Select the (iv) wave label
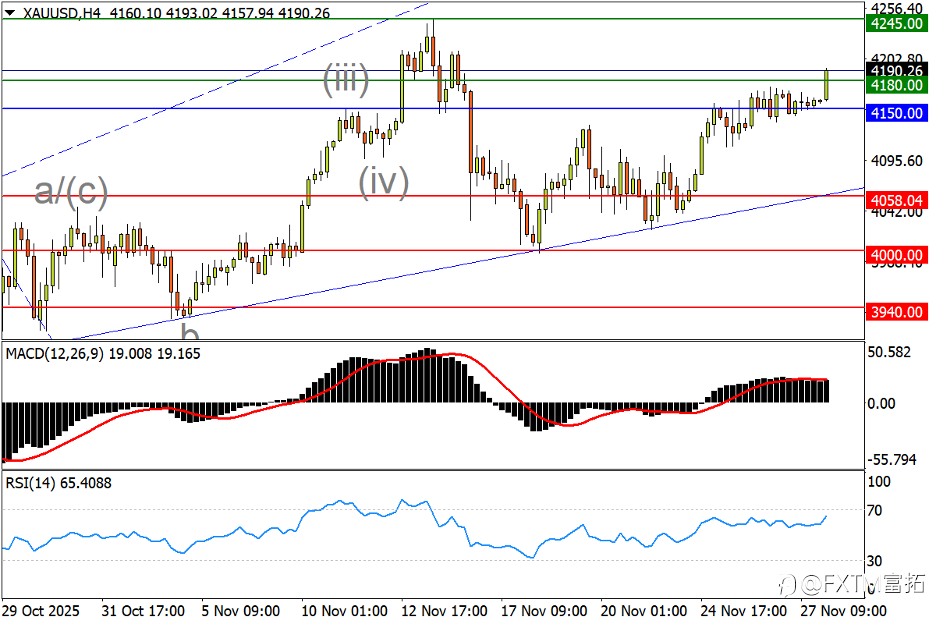The width and height of the screenshot is (936, 624). click(383, 182)
